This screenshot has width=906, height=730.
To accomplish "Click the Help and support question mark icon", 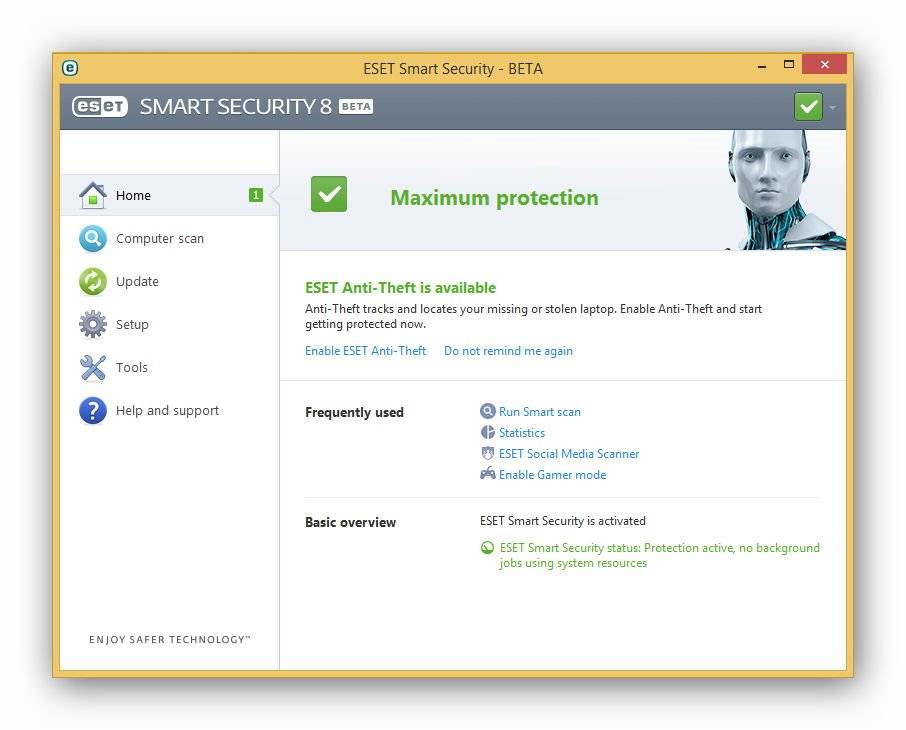I will click(x=92, y=410).
